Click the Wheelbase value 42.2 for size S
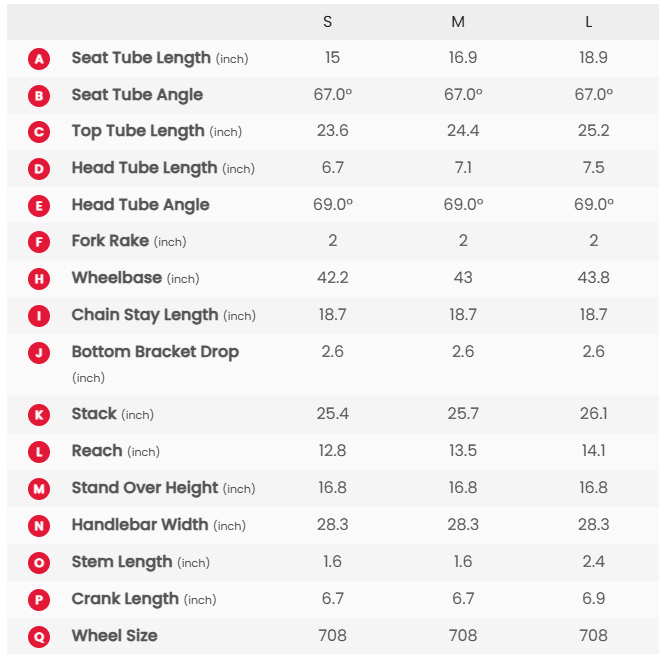The image size is (667, 658). click(x=332, y=278)
